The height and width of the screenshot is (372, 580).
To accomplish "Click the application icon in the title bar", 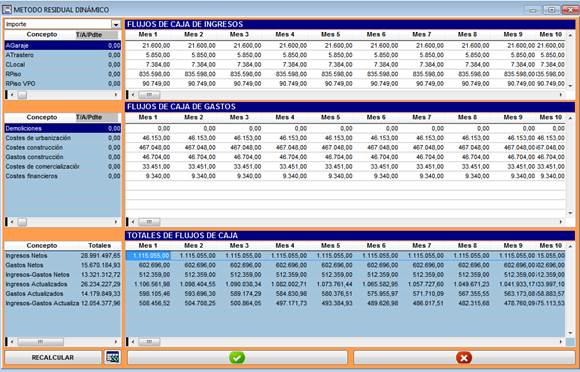I will tap(7, 10).
